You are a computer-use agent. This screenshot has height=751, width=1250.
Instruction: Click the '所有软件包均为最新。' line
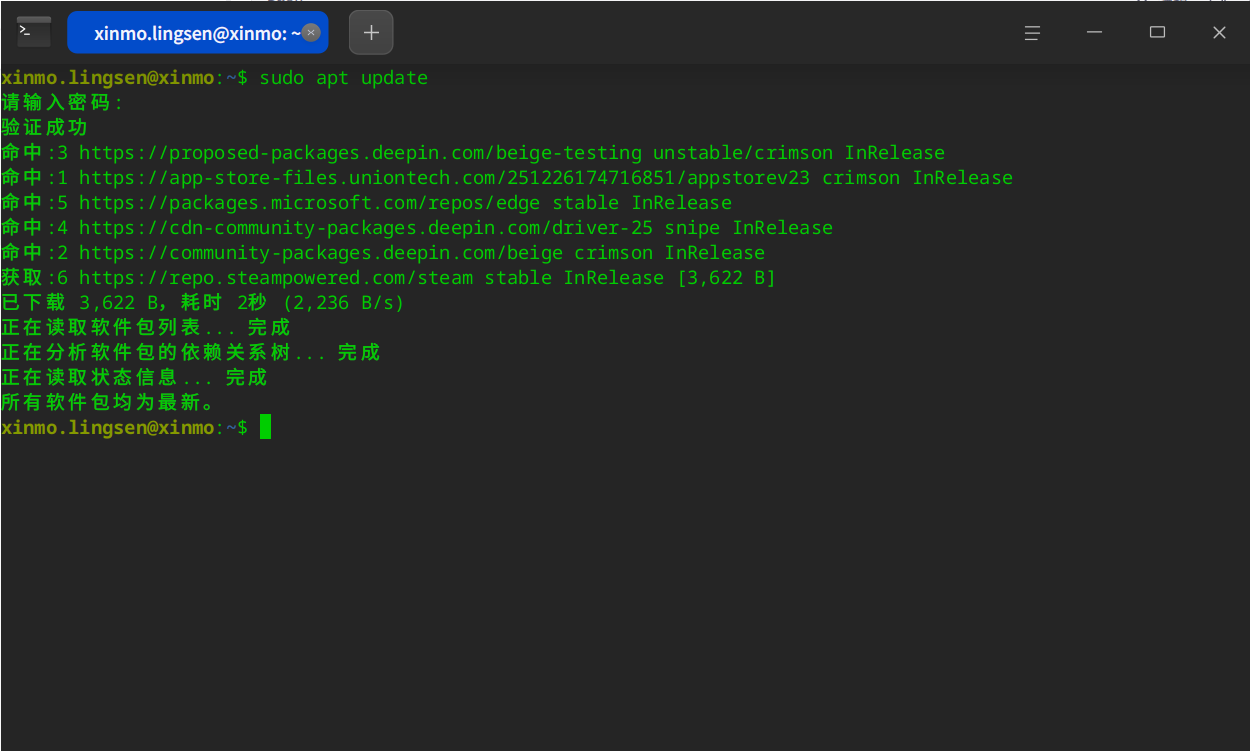(x=108, y=403)
